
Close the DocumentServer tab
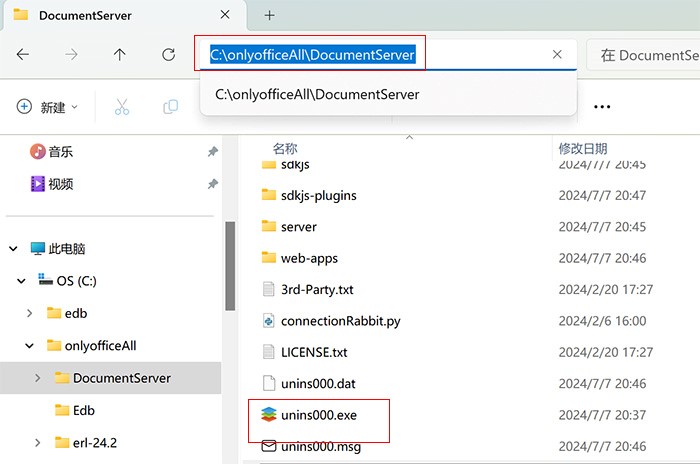coord(225,15)
